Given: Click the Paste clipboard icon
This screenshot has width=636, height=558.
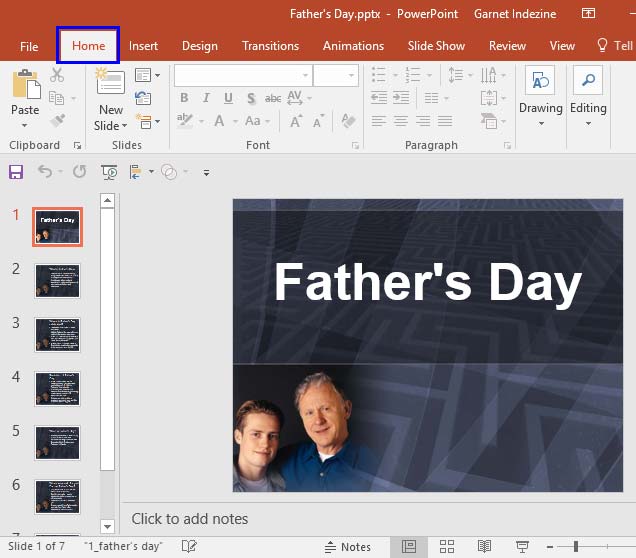Looking at the screenshot, I should [x=26, y=84].
